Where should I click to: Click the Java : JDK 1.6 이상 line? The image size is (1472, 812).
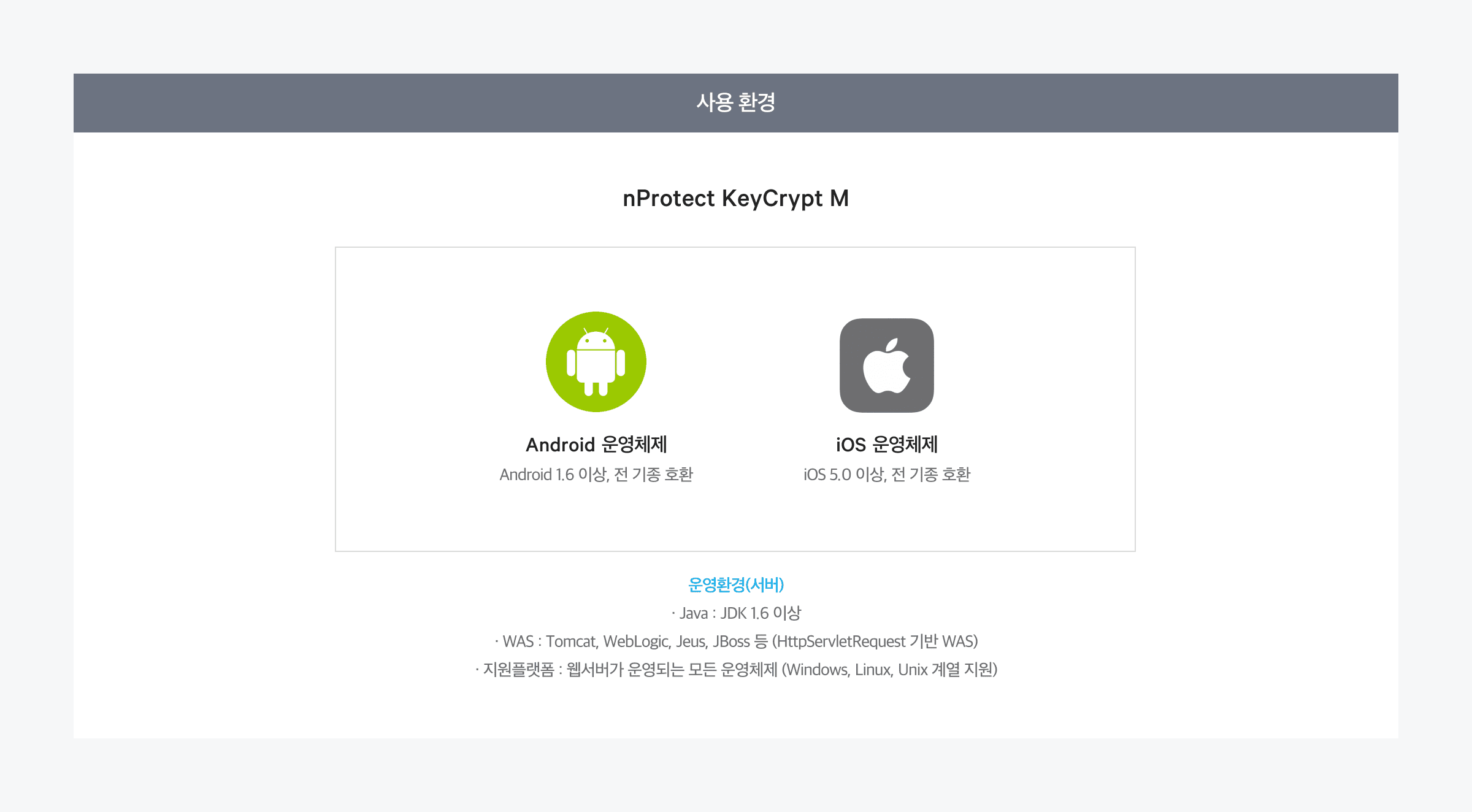pyautogui.click(x=736, y=613)
